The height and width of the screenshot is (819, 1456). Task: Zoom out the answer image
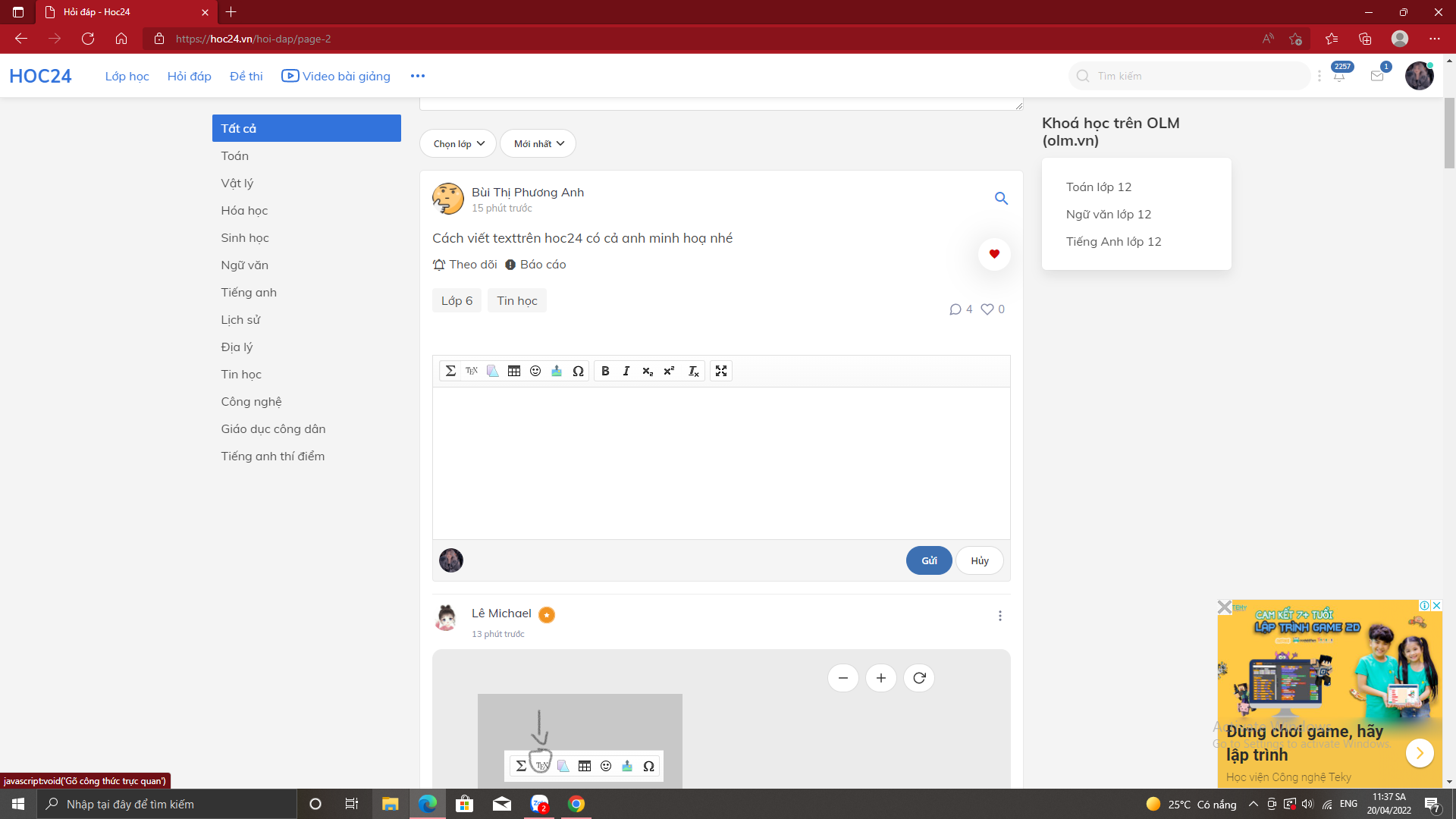843,678
